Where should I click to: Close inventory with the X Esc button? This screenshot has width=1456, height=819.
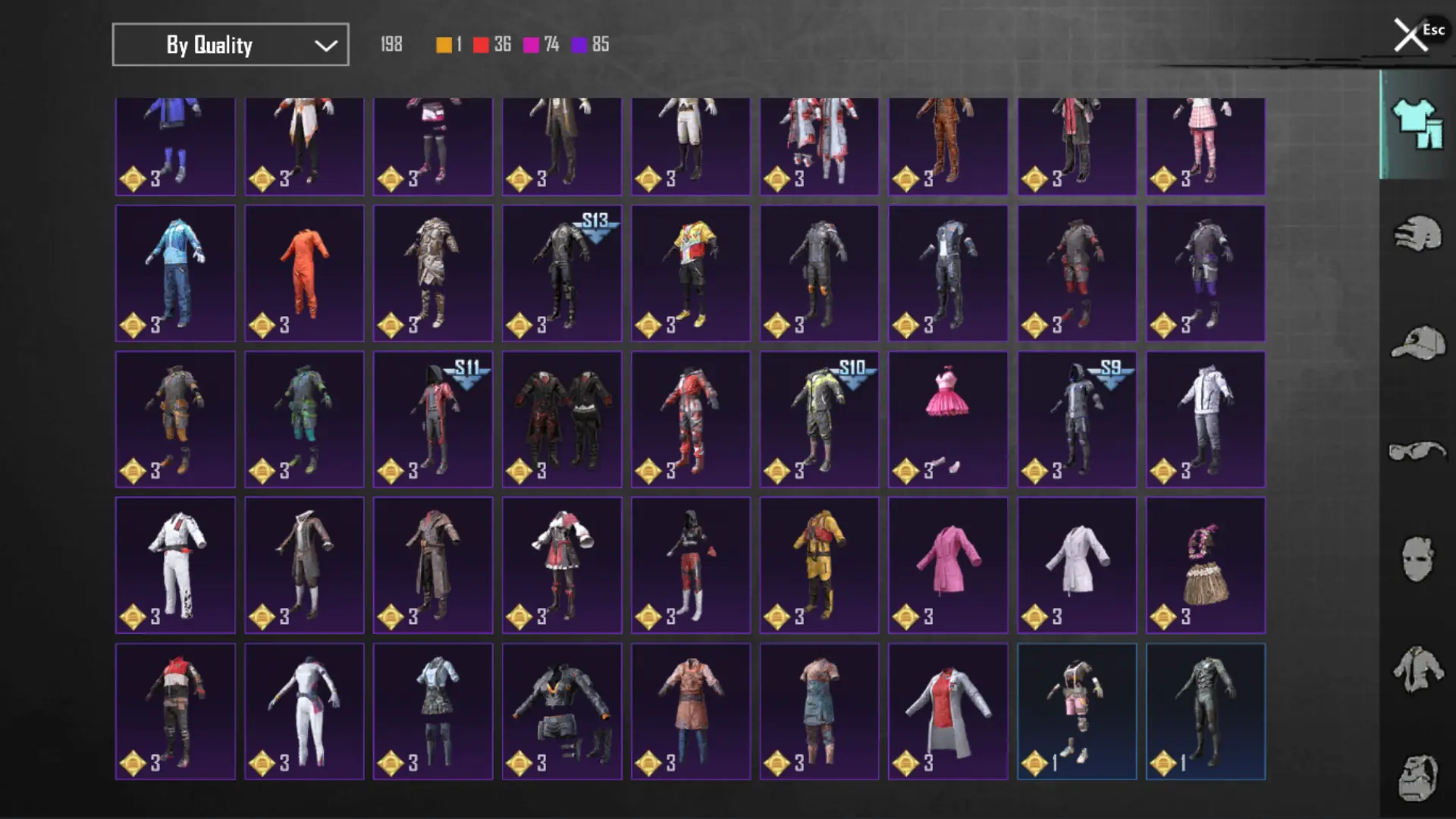pos(1412,35)
